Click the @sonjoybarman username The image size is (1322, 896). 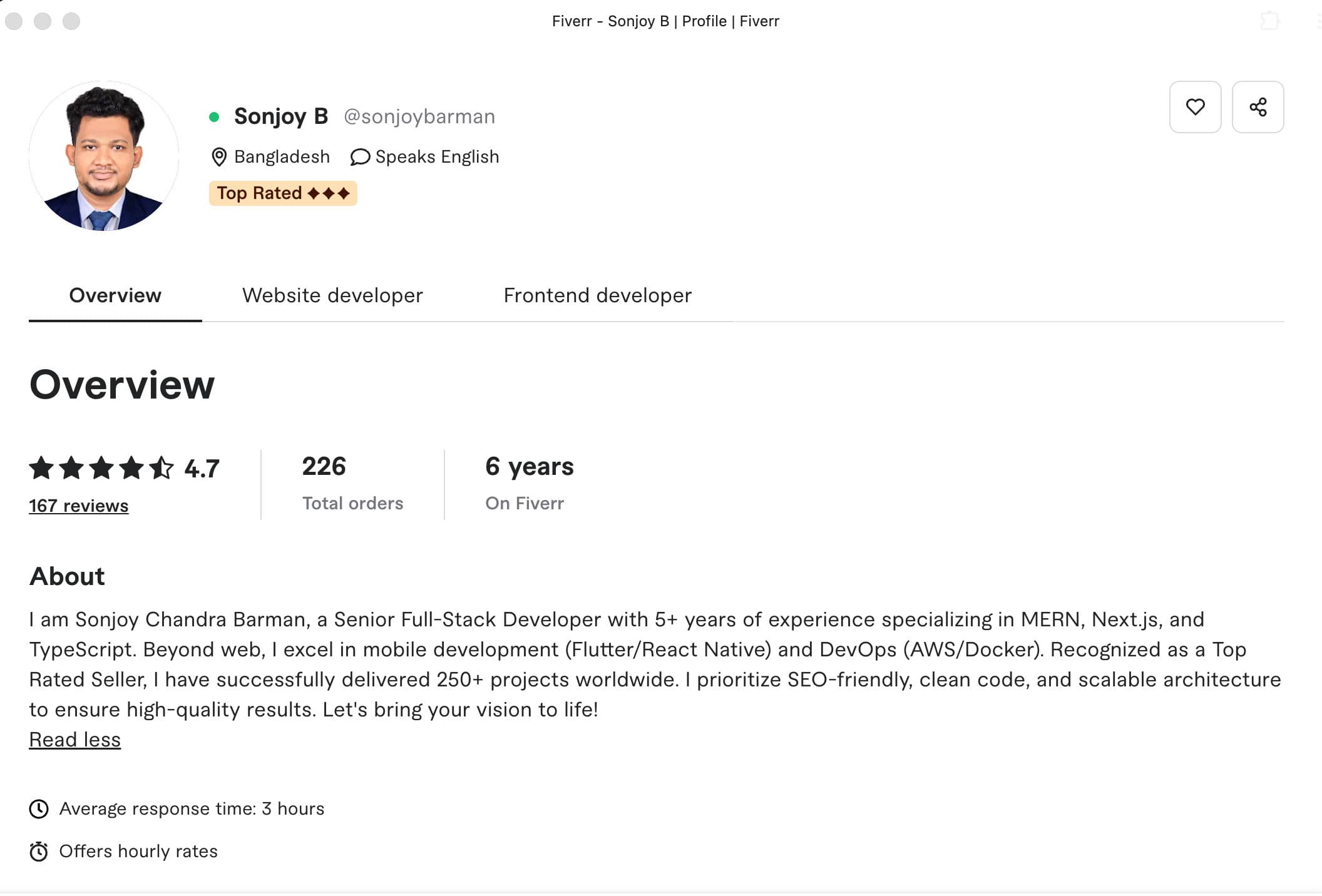(419, 116)
